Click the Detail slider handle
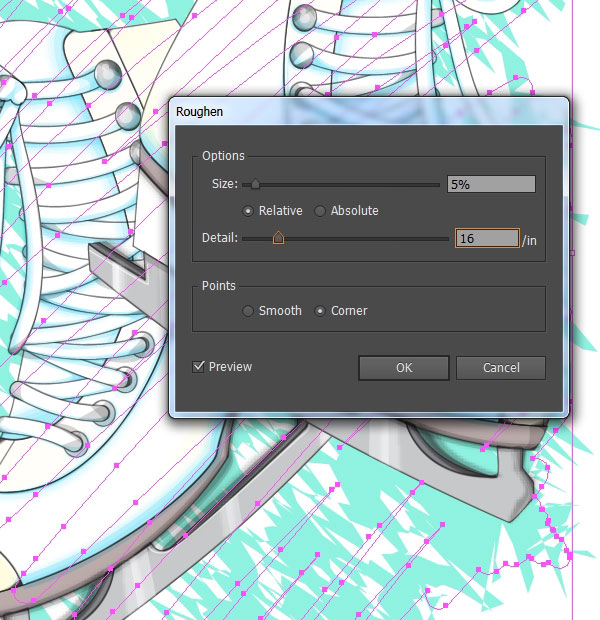Screen dimensions: 600x620 [278, 238]
